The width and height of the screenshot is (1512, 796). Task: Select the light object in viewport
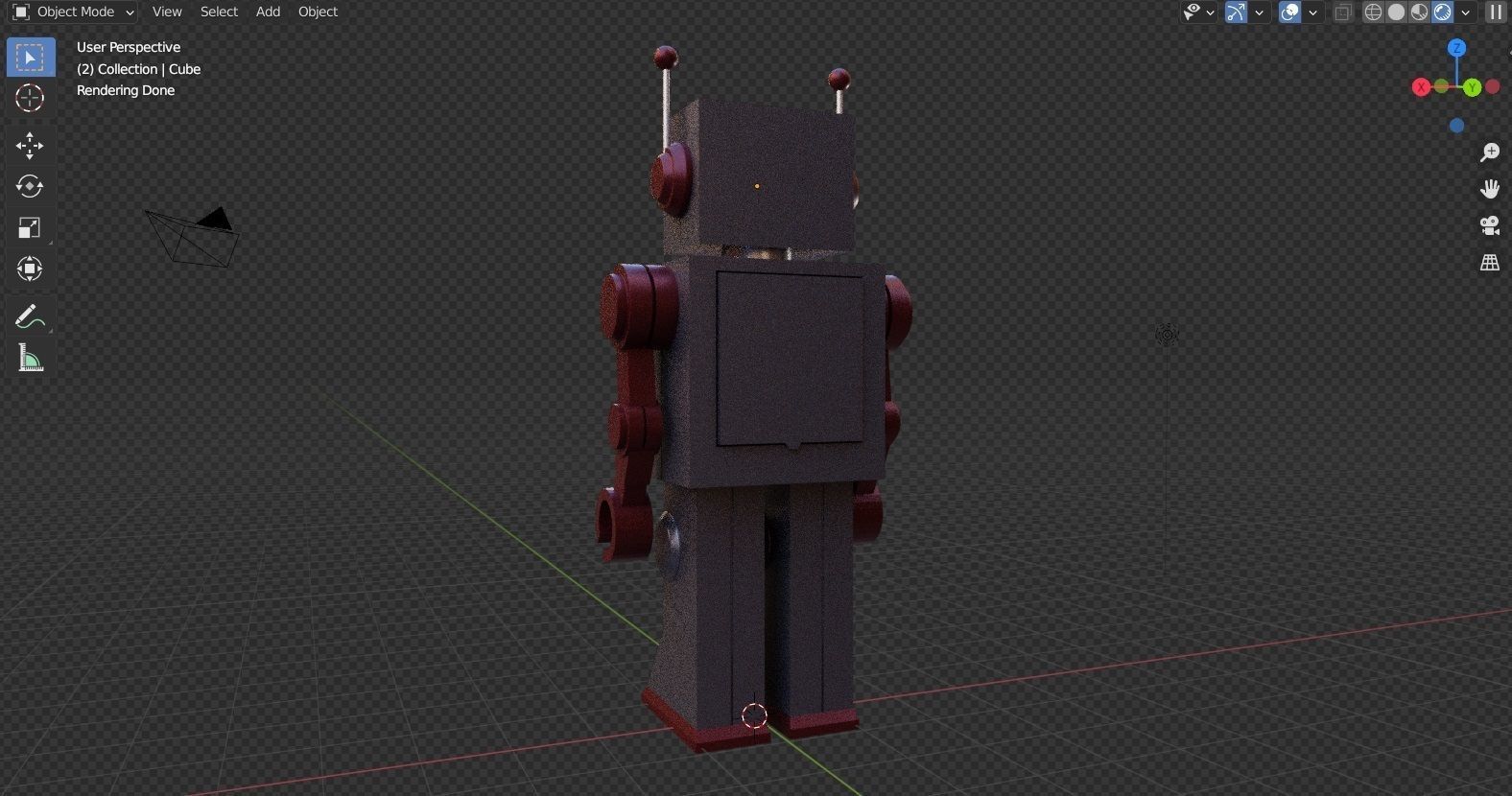1167,335
